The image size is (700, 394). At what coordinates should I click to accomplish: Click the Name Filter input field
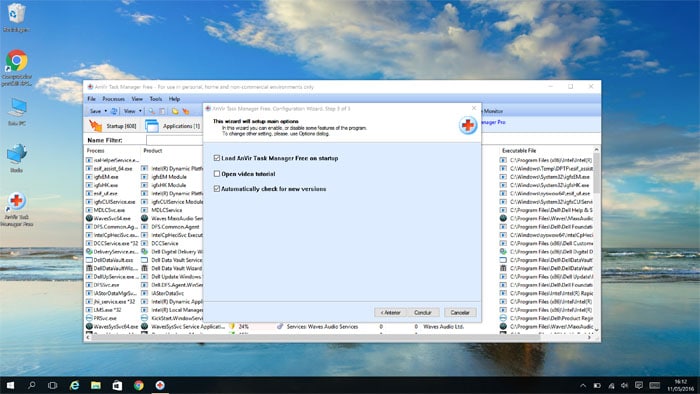(175, 140)
